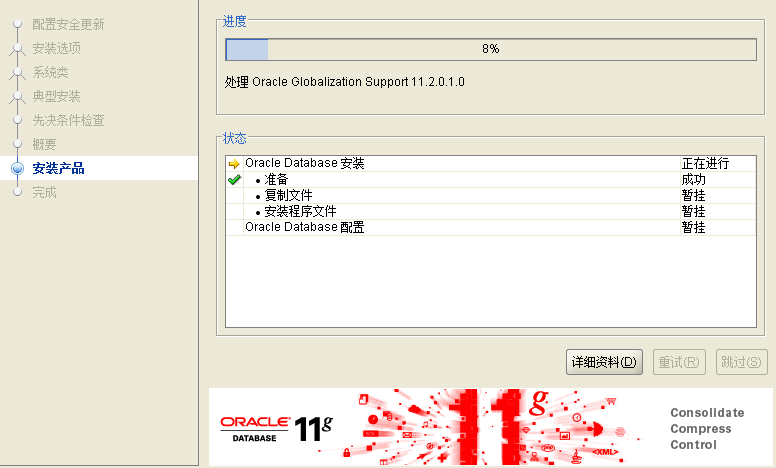
Task: Click the green checkmark beside 准备
Action: pos(234,180)
